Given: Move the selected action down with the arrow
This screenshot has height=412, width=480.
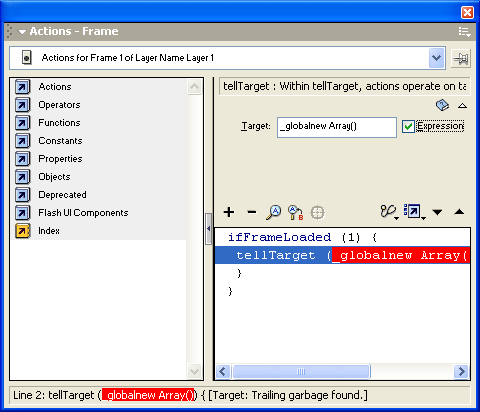Looking at the screenshot, I should (437, 212).
